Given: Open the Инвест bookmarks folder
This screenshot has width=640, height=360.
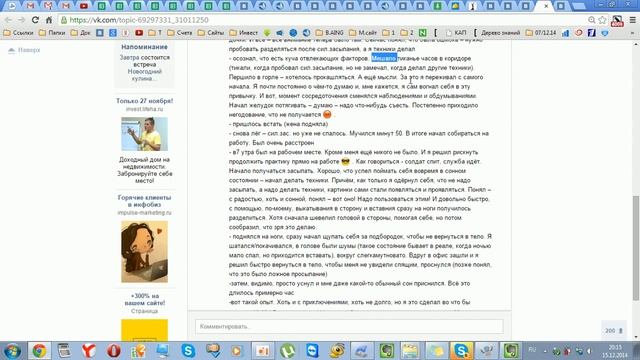Looking at the screenshot, I should [x=244, y=33].
